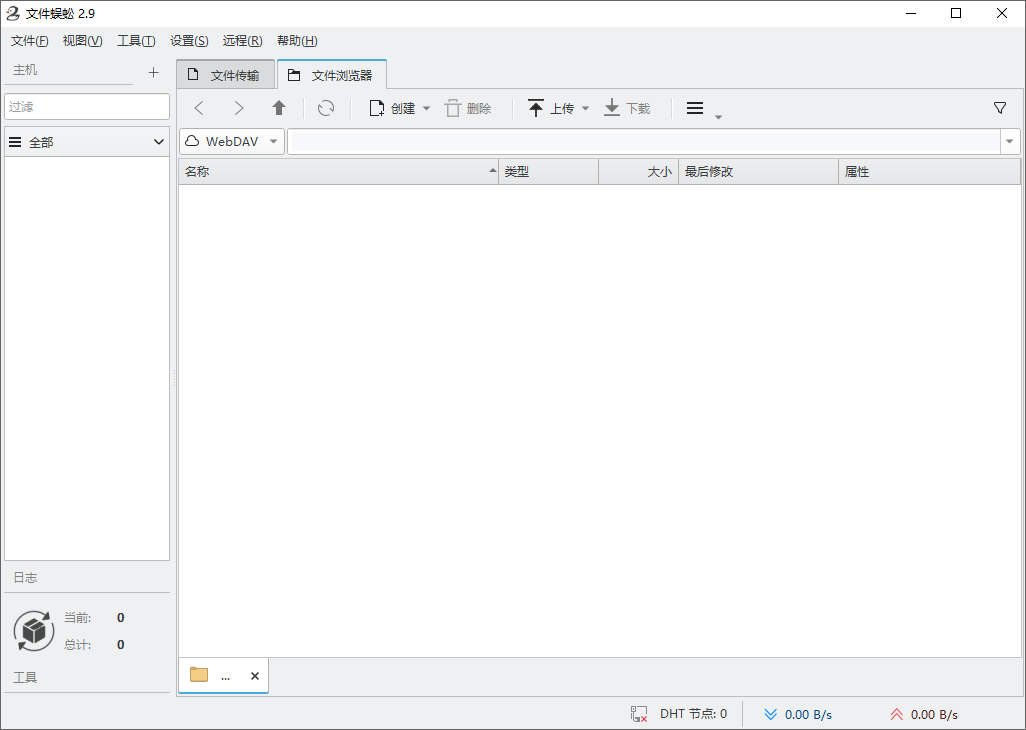Open the 文件(F) menu
Viewport: 1026px width, 730px height.
[29, 41]
